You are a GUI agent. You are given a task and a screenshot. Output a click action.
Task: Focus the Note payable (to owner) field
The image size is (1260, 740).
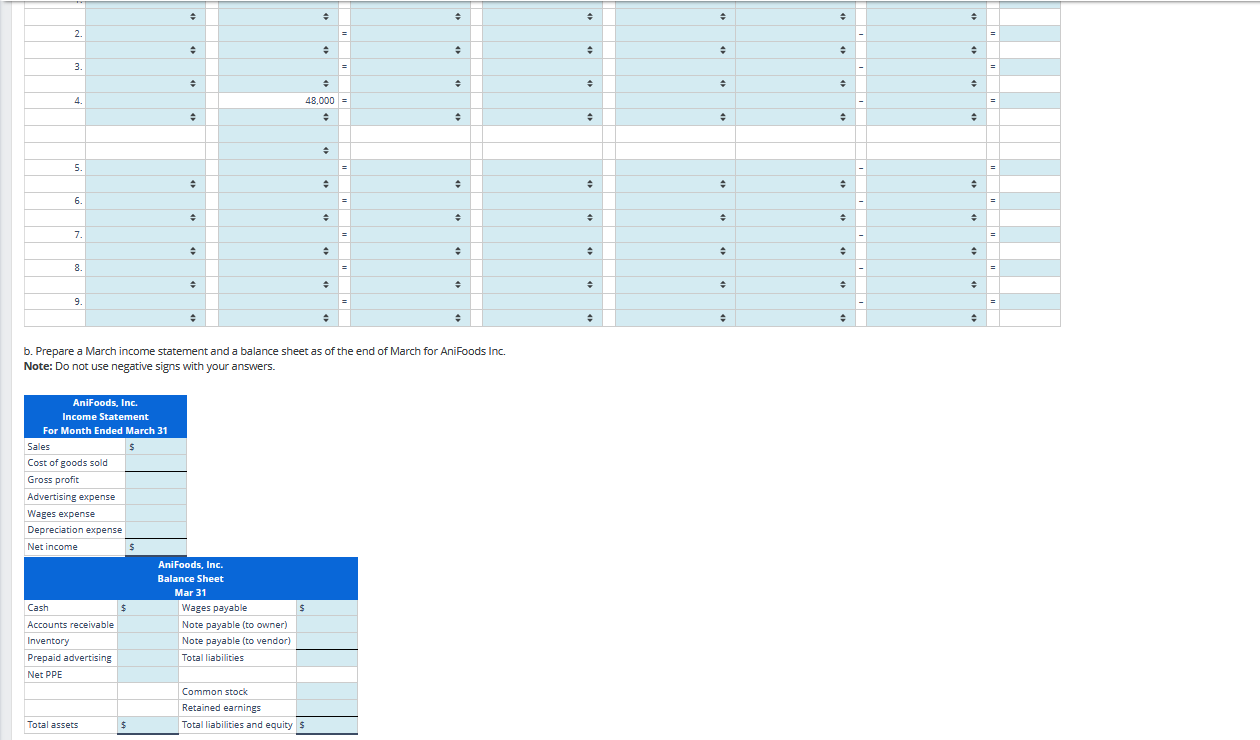click(326, 624)
